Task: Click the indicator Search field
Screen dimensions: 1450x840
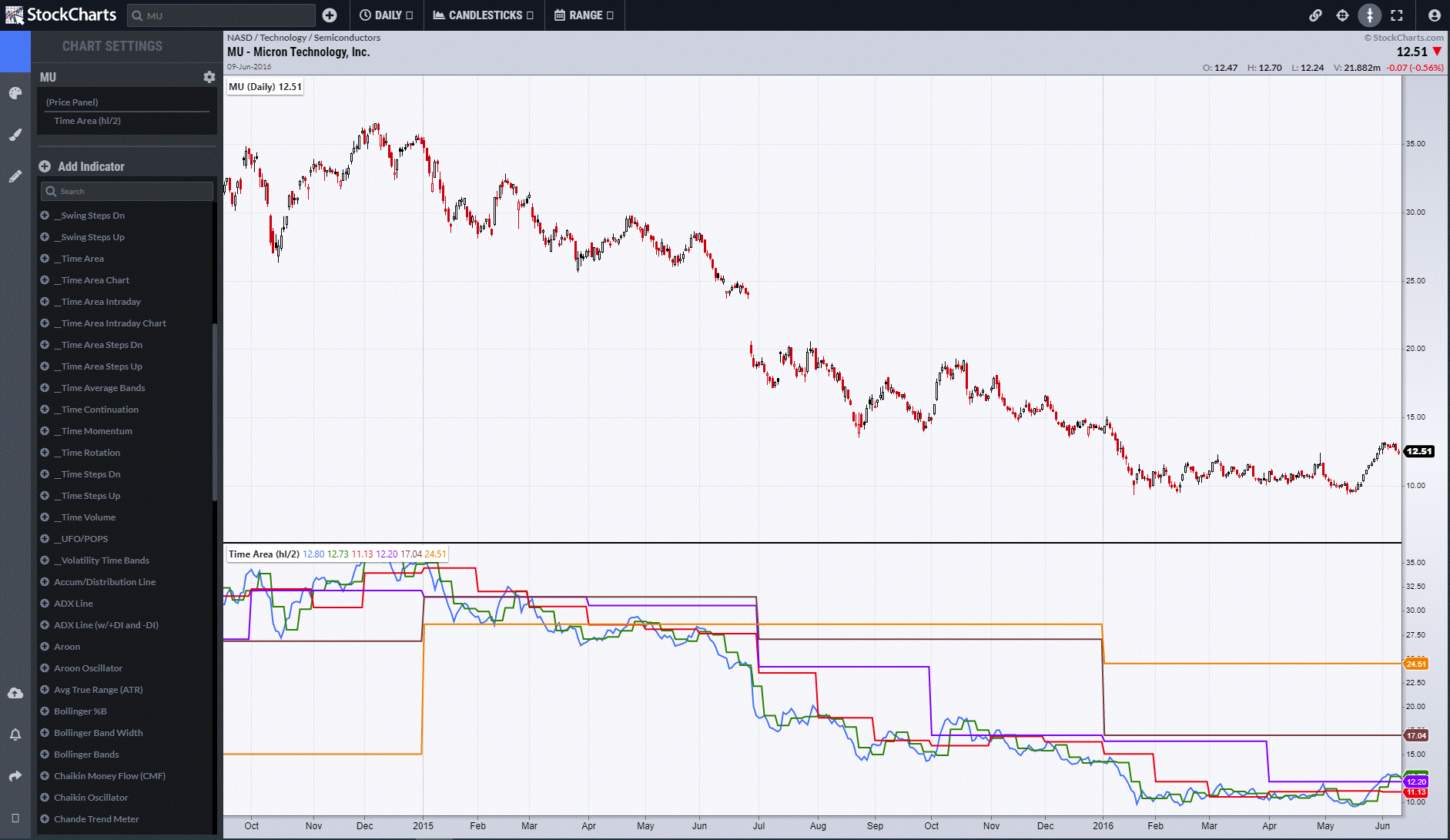Action: pos(127,191)
